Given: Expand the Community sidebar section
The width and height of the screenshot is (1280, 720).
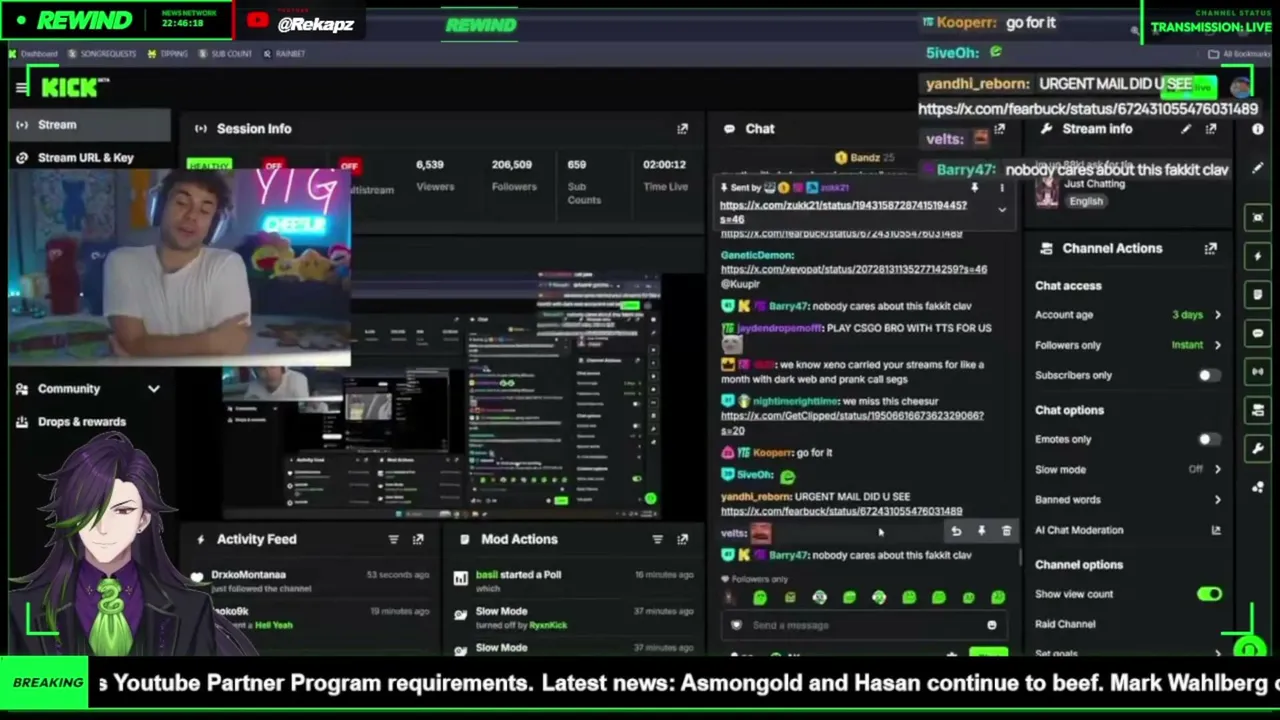Looking at the screenshot, I should pyautogui.click(x=88, y=389).
